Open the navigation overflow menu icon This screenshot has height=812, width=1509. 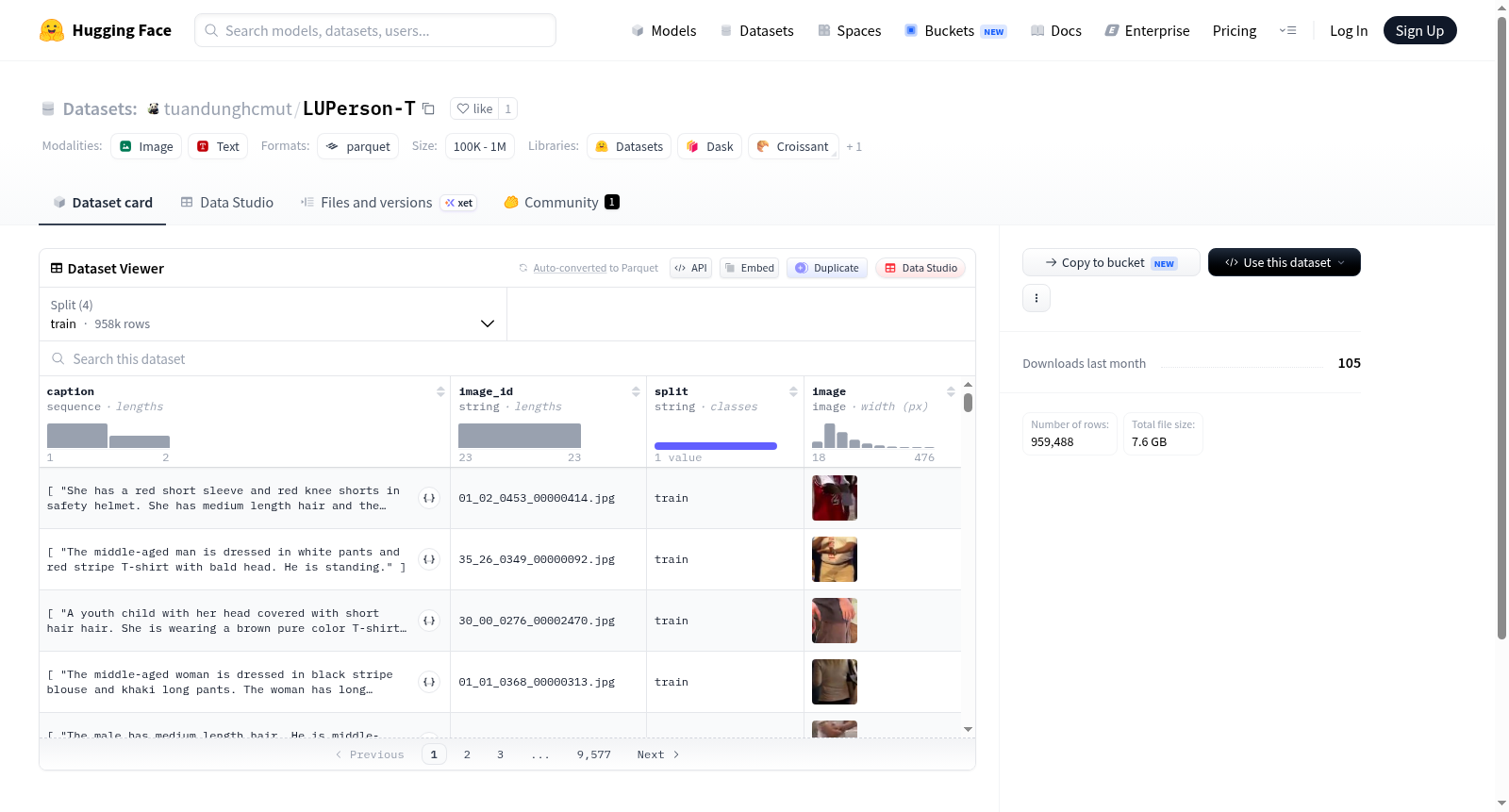(1287, 30)
